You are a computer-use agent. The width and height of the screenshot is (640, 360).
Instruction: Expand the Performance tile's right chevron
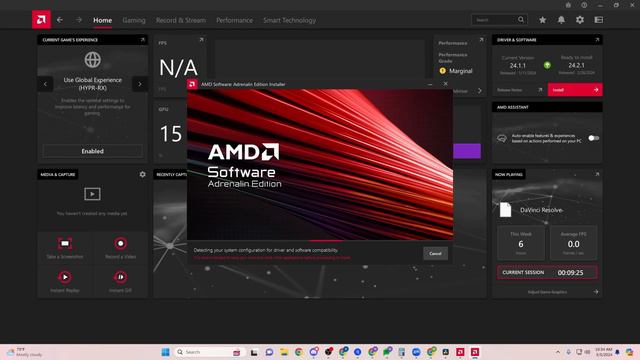pyautogui.click(x=480, y=91)
